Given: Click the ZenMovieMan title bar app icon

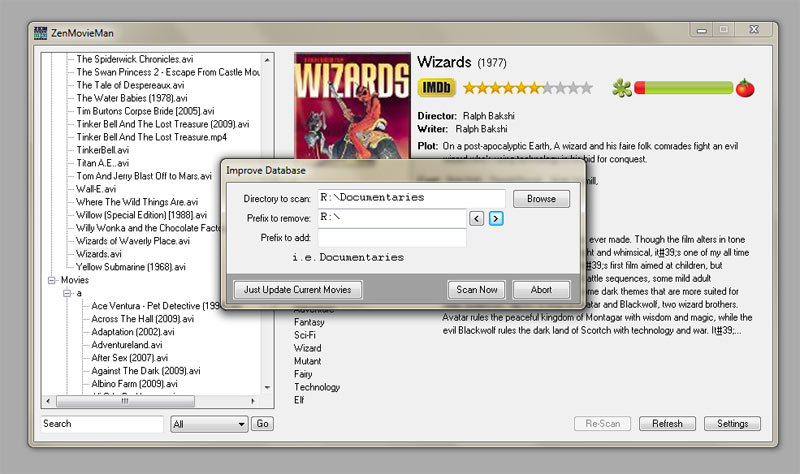Looking at the screenshot, I should point(40,32).
